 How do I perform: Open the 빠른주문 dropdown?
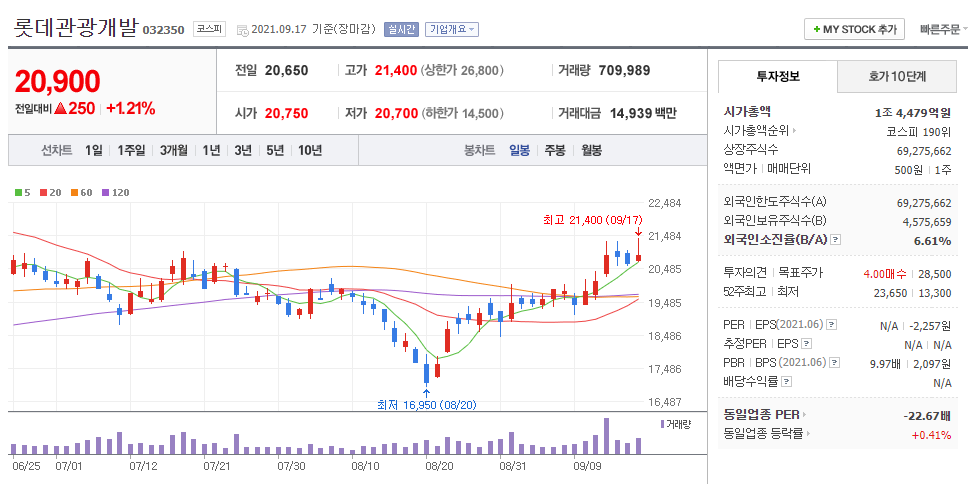point(944,29)
